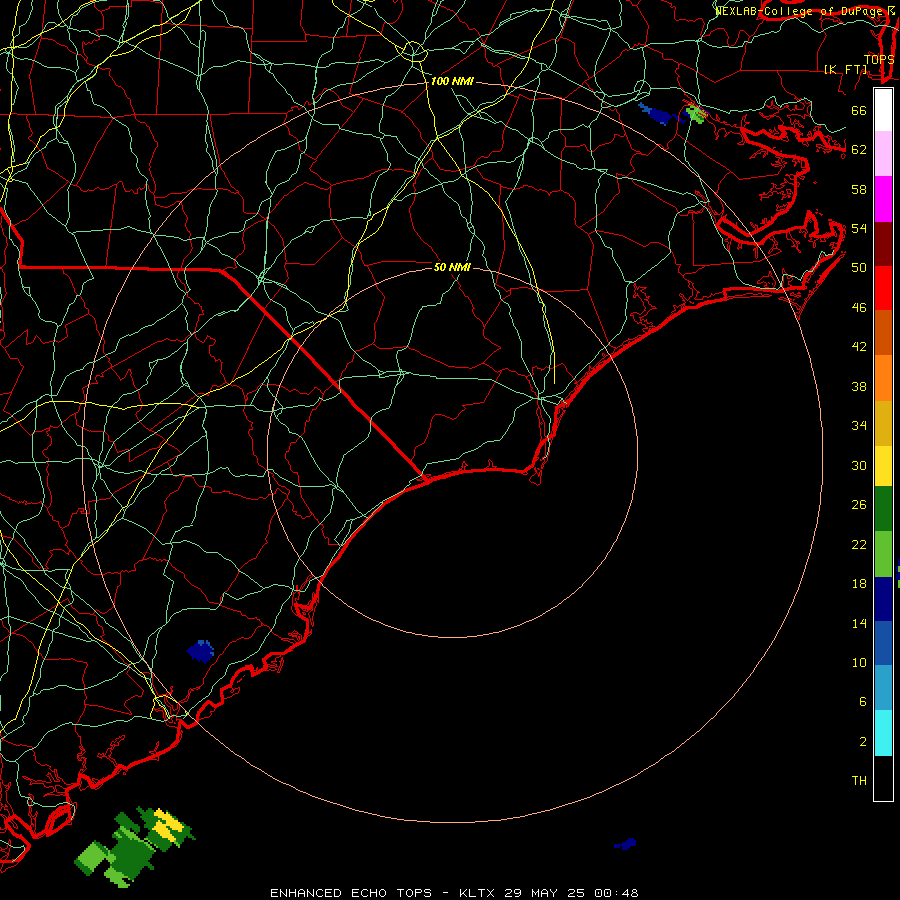Viewport: 900px width, 900px height.
Task: Click the gold 34 kft legend swatch
Action: pos(883,423)
